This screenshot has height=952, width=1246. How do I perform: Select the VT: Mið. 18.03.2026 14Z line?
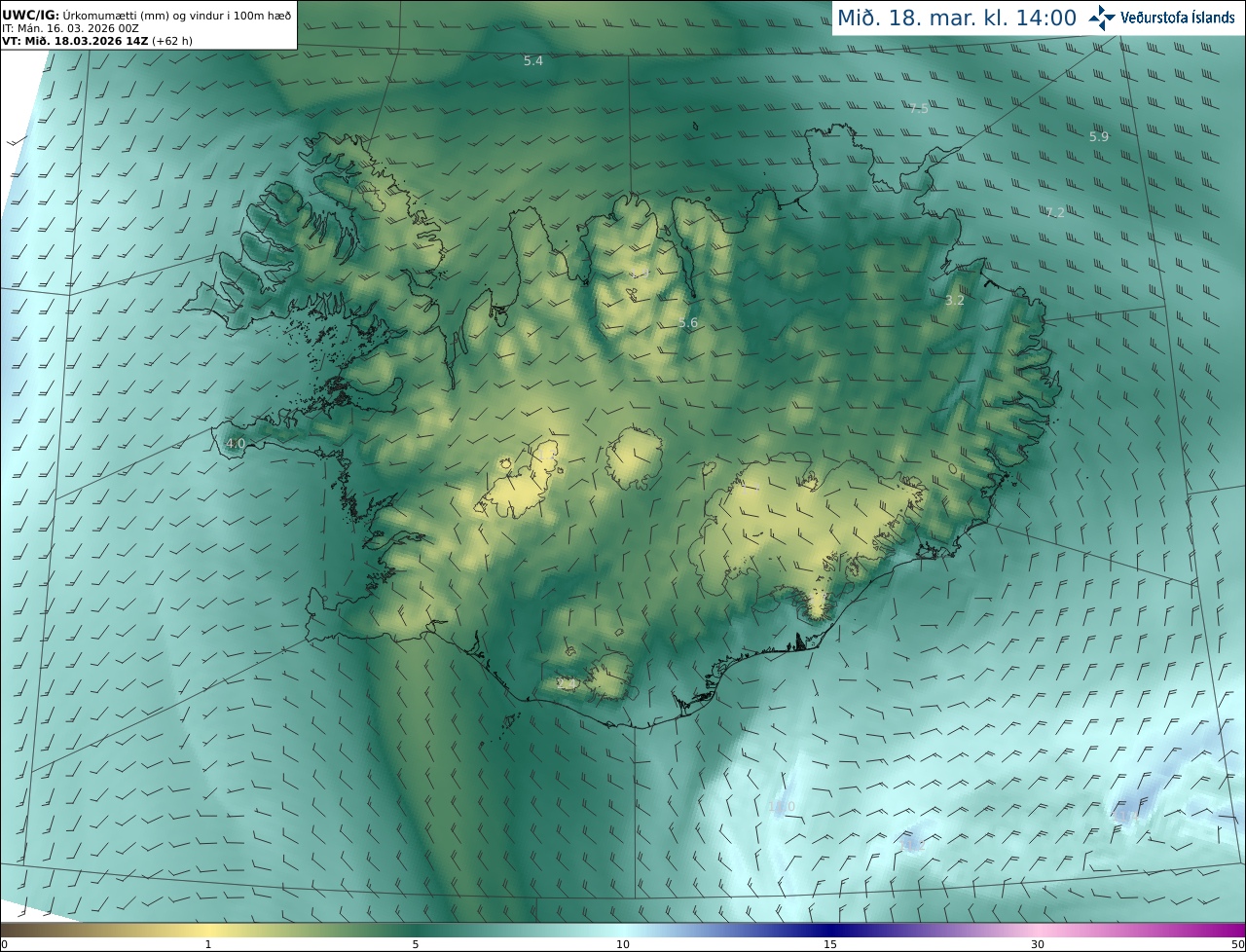point(97,41)
